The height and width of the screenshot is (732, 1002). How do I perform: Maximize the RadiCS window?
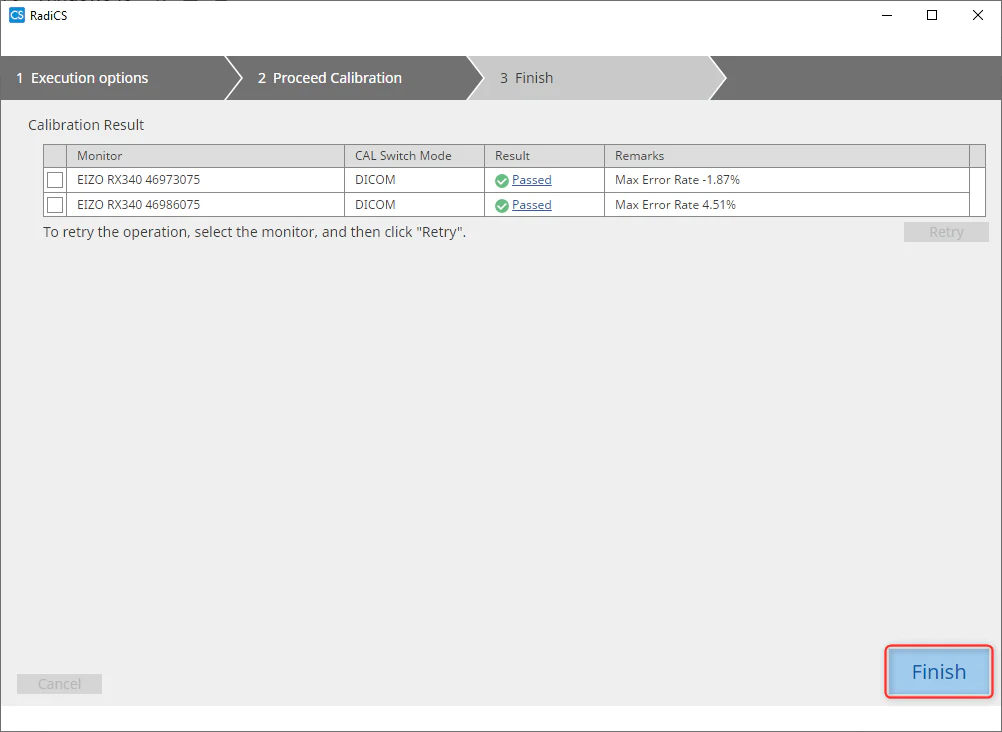click(932, 15)
